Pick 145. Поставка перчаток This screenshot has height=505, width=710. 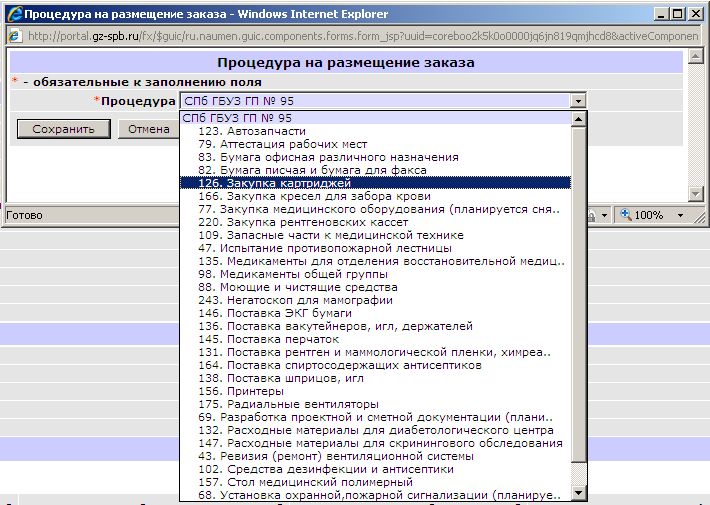tap(375, 339)
